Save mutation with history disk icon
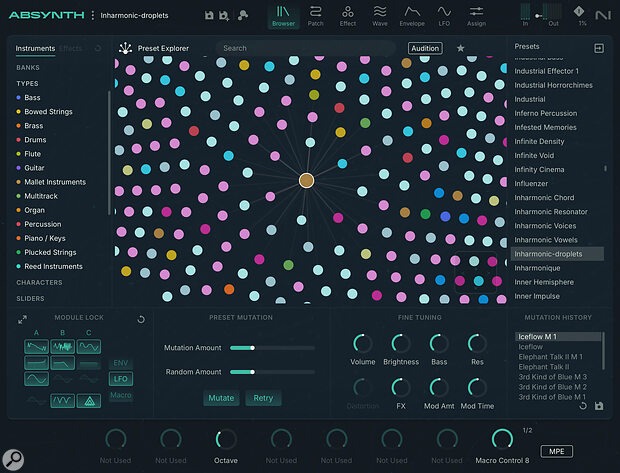 point(599,406)
